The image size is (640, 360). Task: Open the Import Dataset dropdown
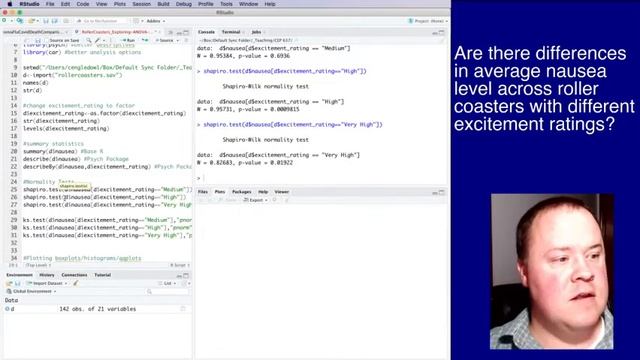click(47, 283)
